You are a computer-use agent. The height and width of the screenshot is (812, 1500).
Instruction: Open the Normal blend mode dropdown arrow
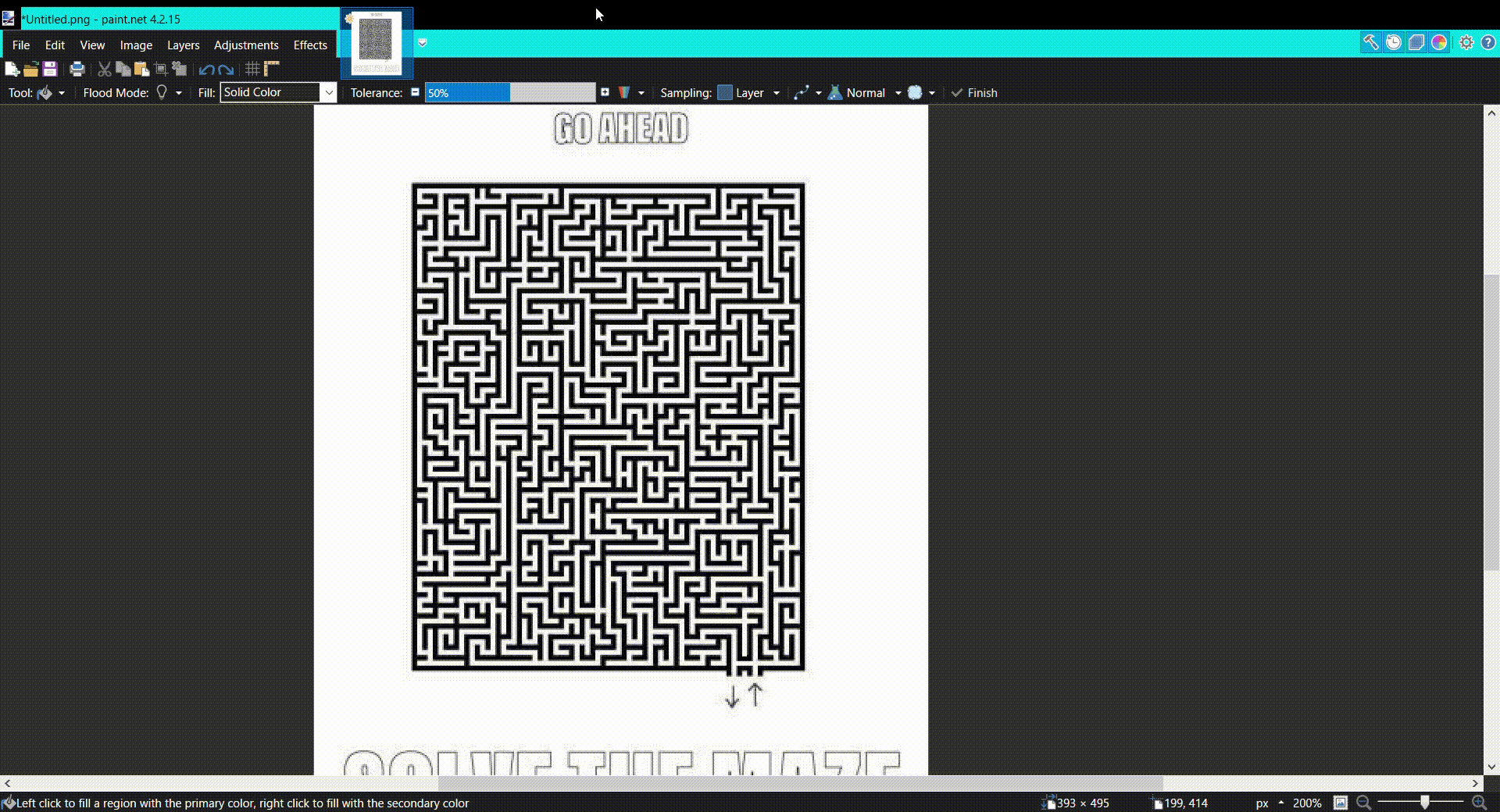[898, 93]
